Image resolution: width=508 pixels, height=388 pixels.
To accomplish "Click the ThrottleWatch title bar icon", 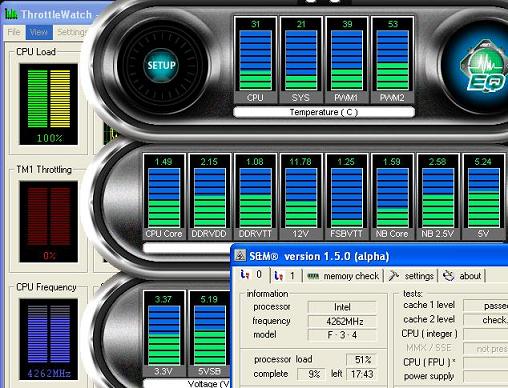I will click(11, 14).
